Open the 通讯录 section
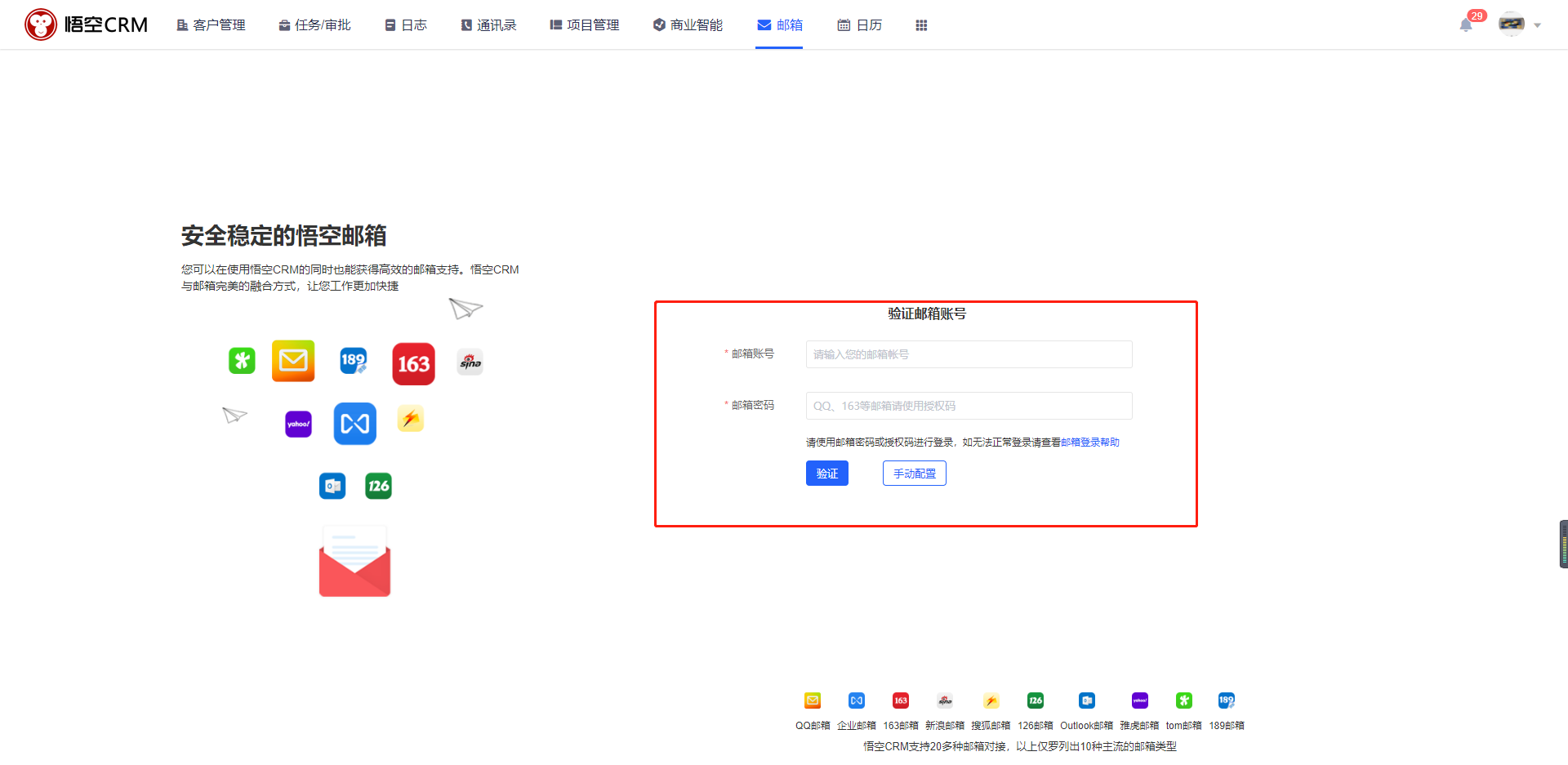This screenshot has height=765, width=1568. point(488,25)
